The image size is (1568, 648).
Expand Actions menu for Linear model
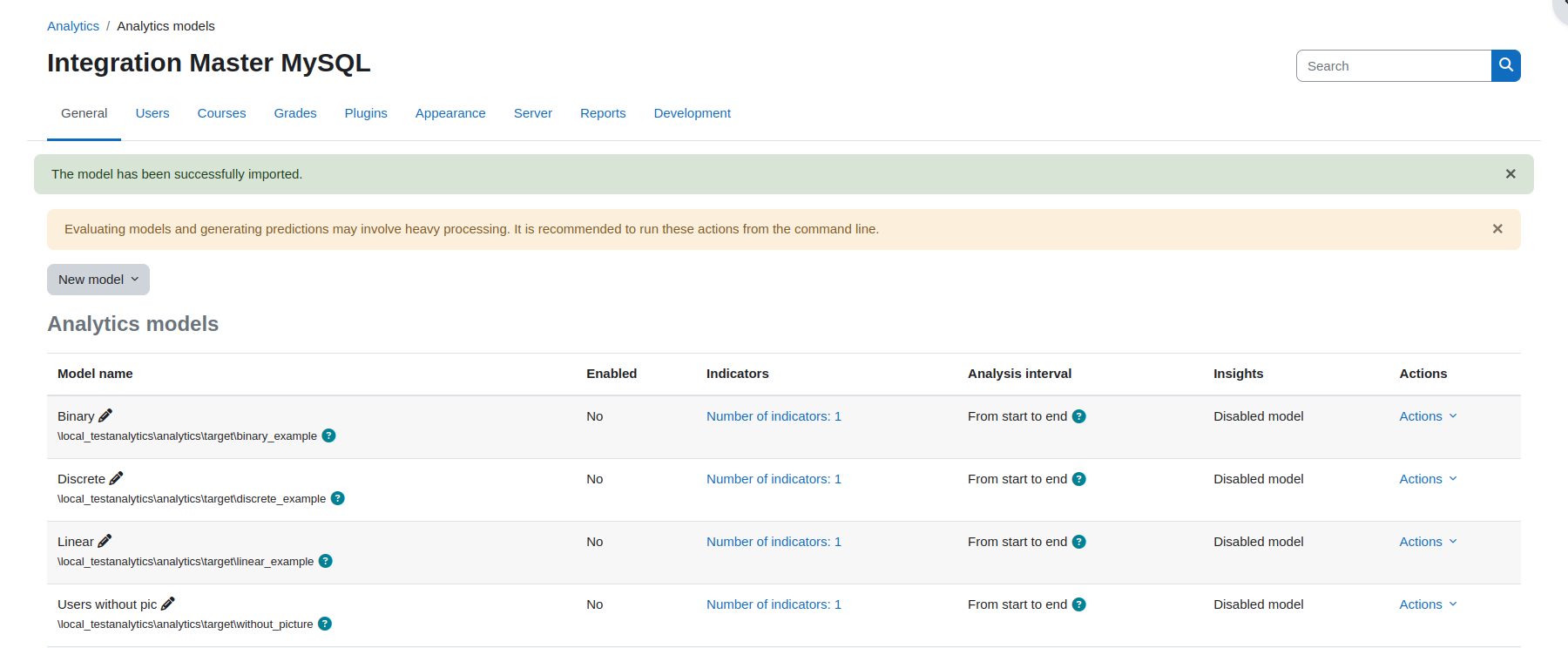[1428, 542]
